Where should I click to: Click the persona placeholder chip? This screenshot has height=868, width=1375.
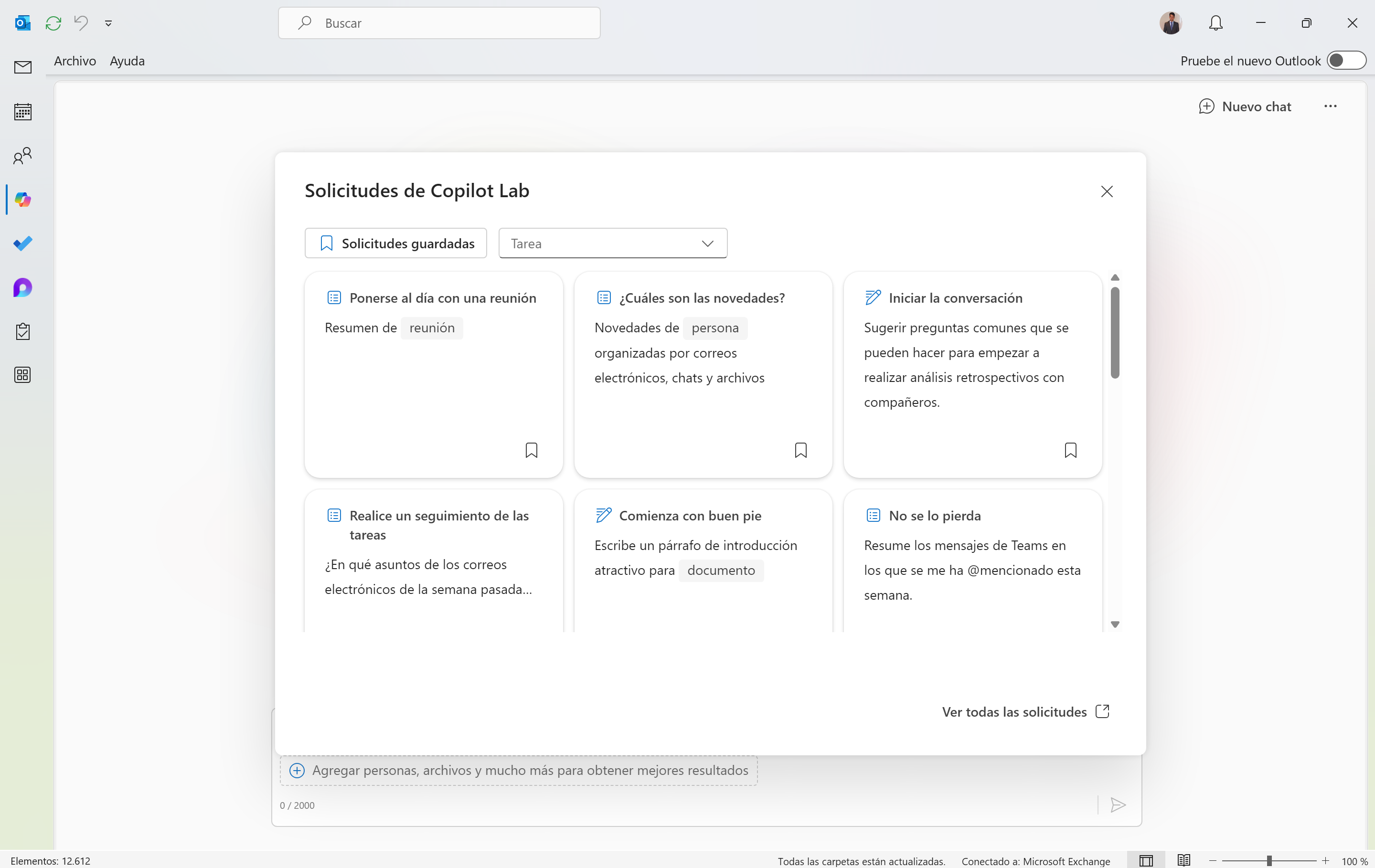click(715, 328)
